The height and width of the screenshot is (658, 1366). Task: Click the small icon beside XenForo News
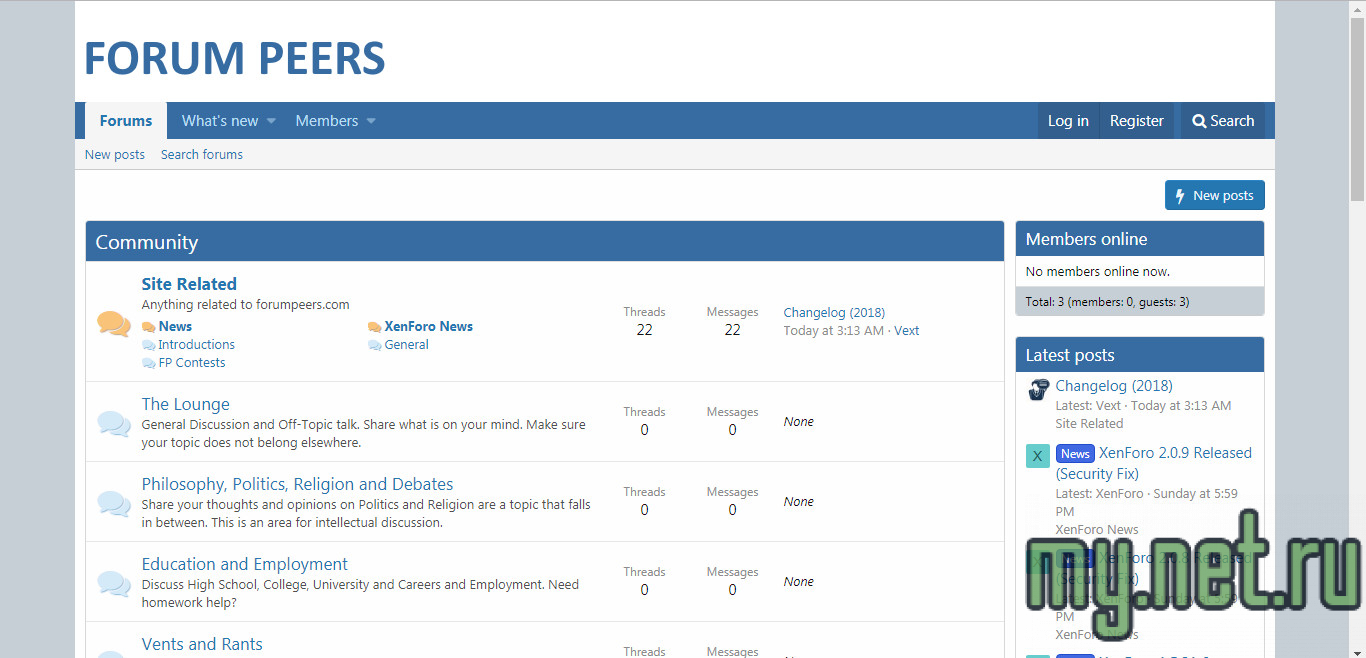(x=375, y=327)
